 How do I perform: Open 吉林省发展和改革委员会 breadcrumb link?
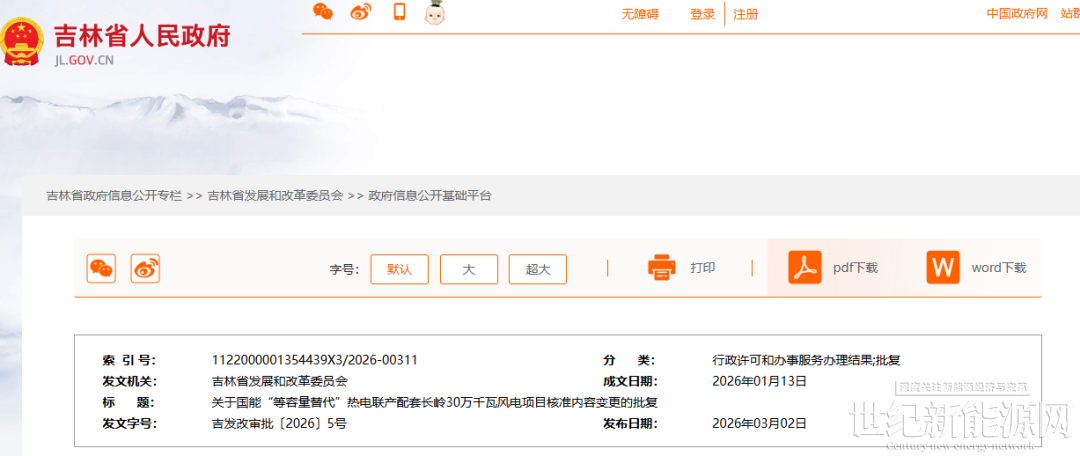coord(275,196)
